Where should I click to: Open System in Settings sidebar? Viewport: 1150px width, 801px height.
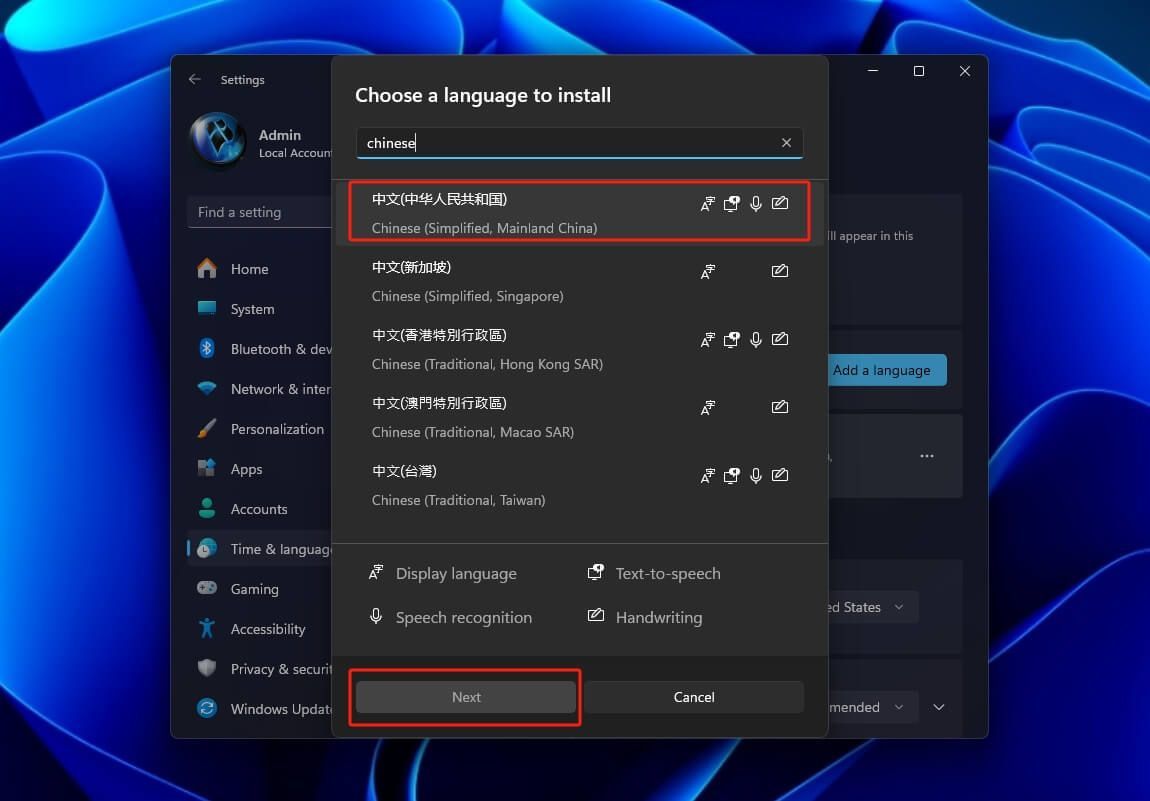coord(260,309)
